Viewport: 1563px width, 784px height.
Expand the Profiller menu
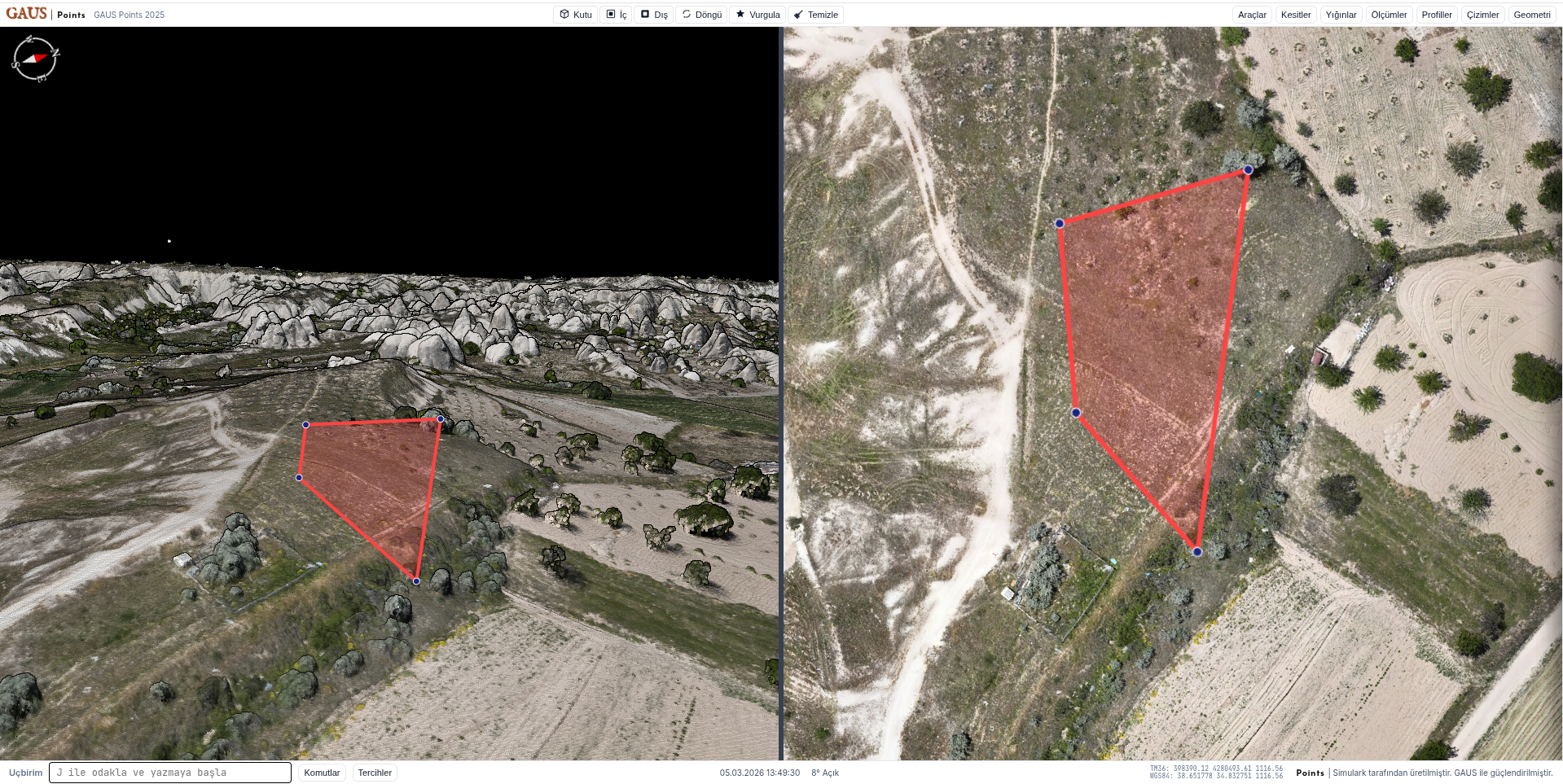coord(1437,15)
